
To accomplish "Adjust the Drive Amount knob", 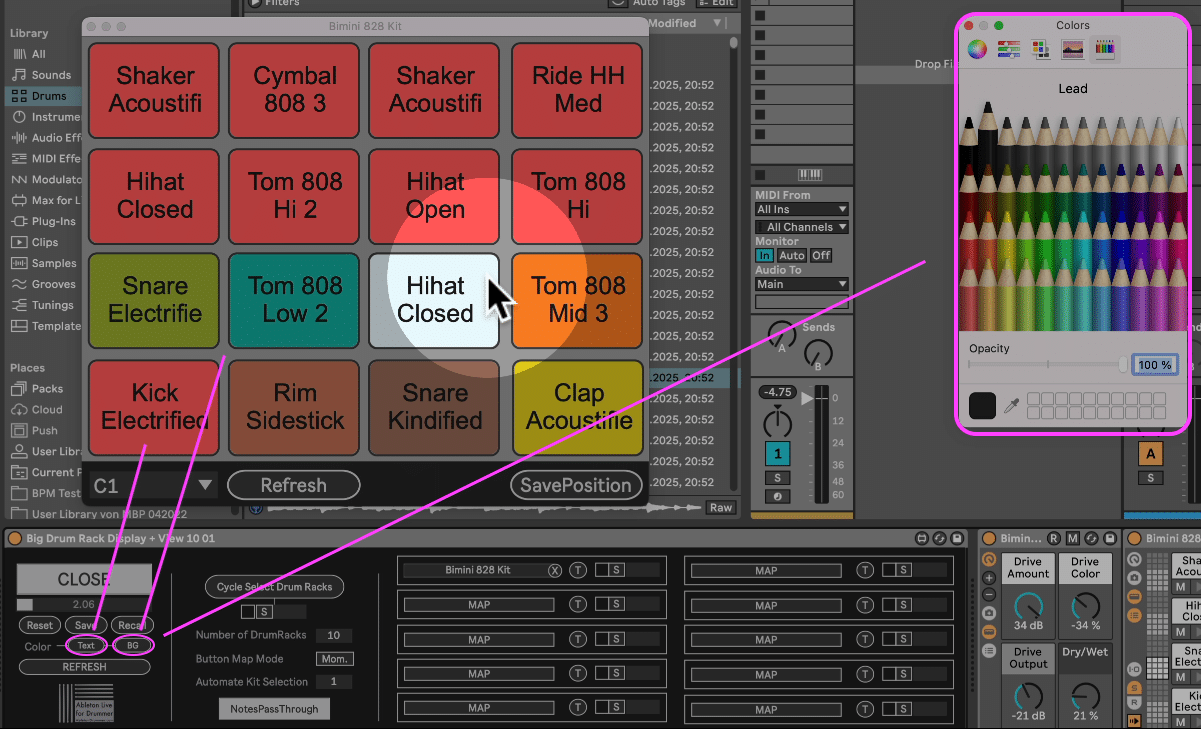I will coord(1028,606).
